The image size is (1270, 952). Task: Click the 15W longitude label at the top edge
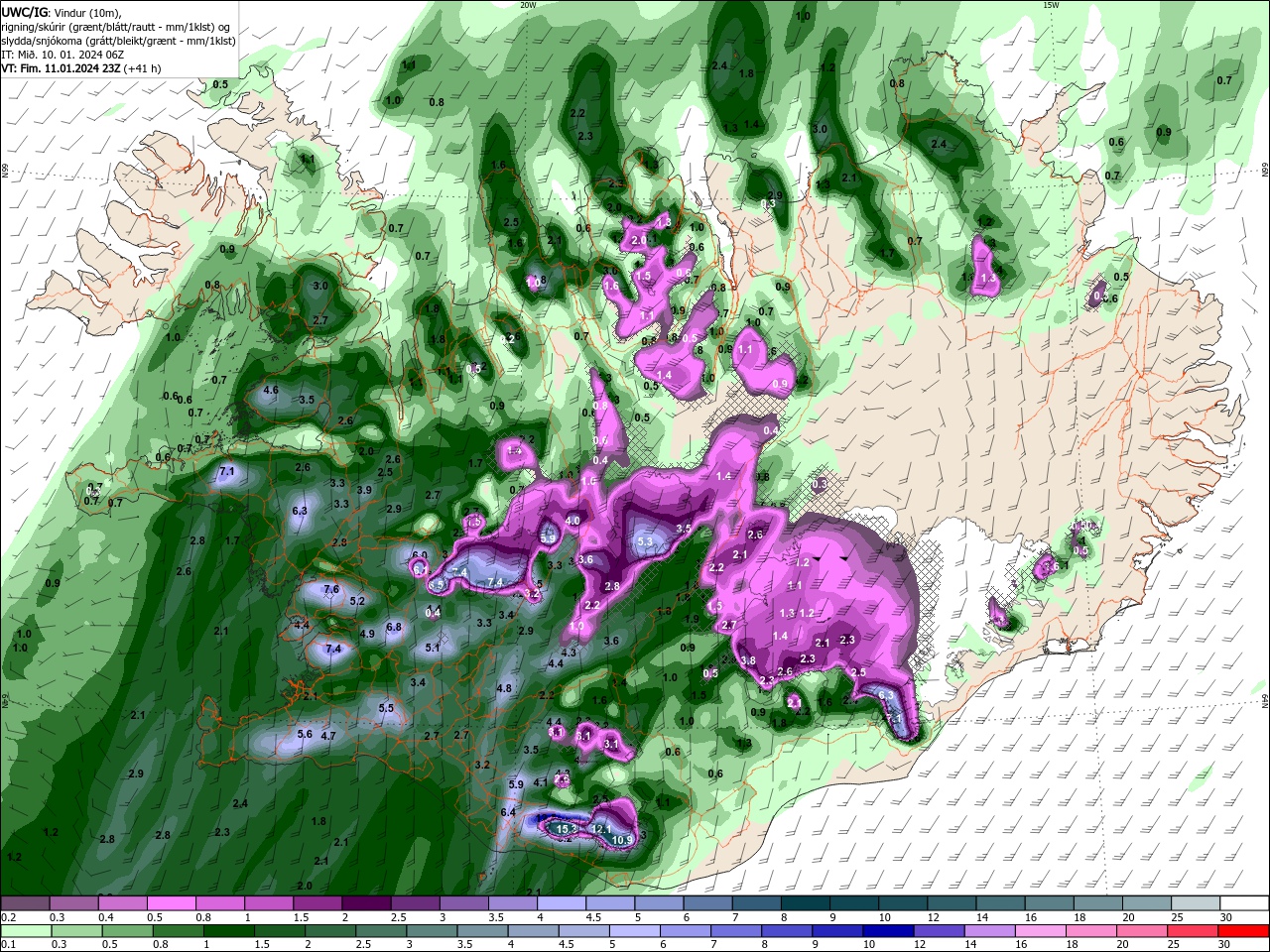click(1051, 5)
